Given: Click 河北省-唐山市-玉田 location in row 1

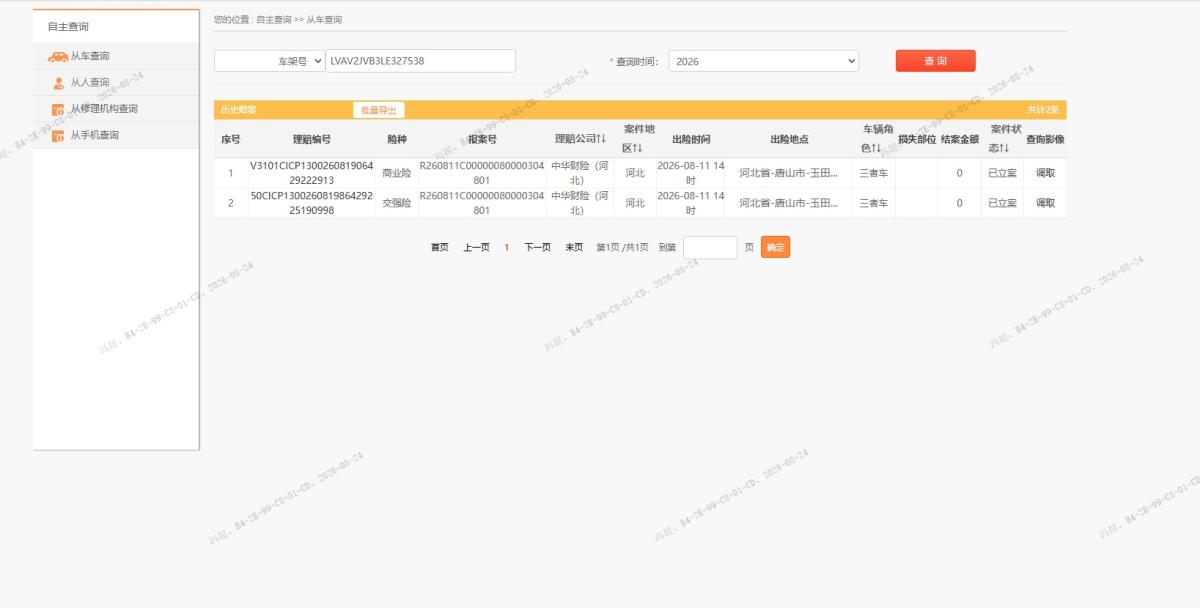Looking at the screenshot, I should (x=789, y=173).
